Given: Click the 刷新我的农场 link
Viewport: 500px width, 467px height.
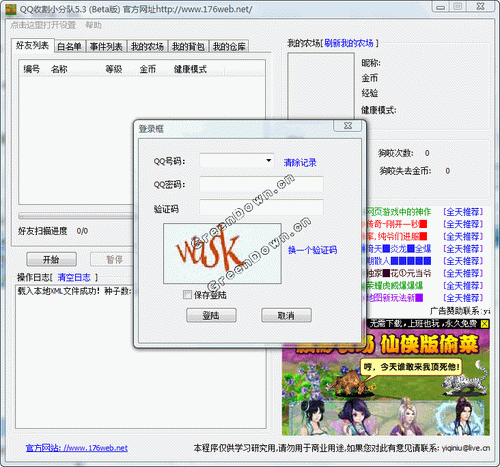Looking at the screenshot, I should [x=349, y=43].
